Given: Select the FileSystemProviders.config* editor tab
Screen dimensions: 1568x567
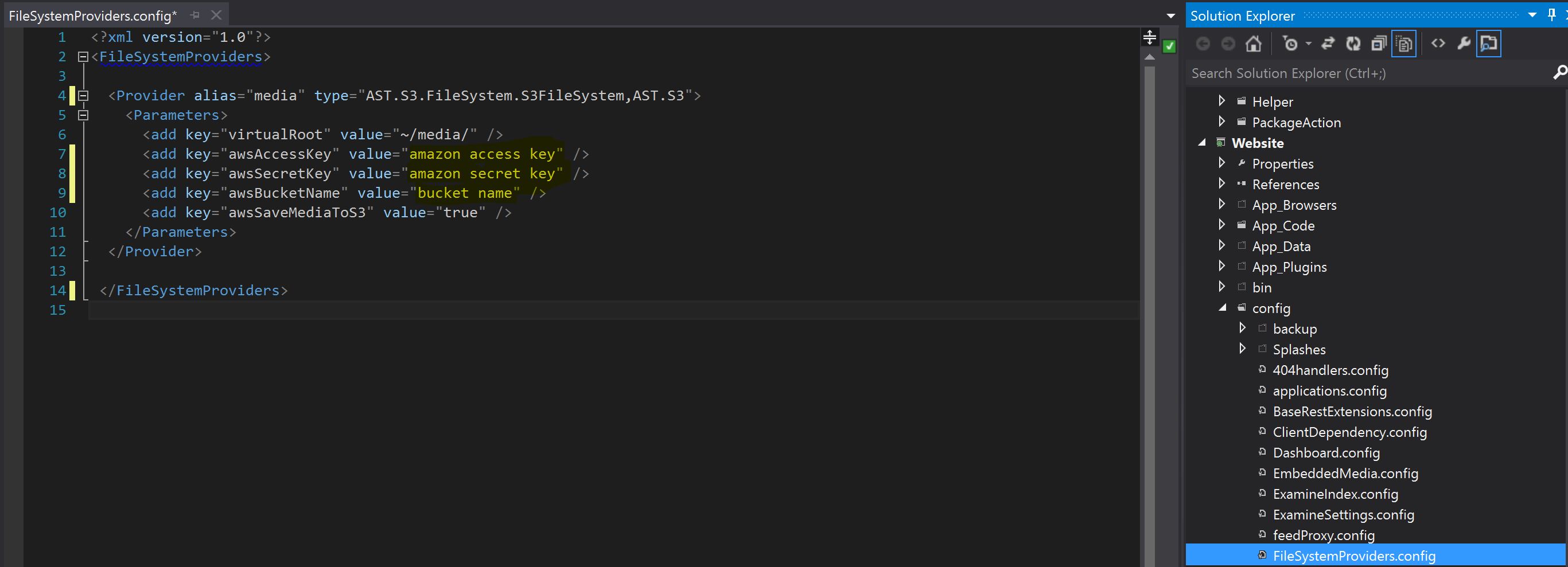Looking at the screenshot, I should [x=92, y=16].
